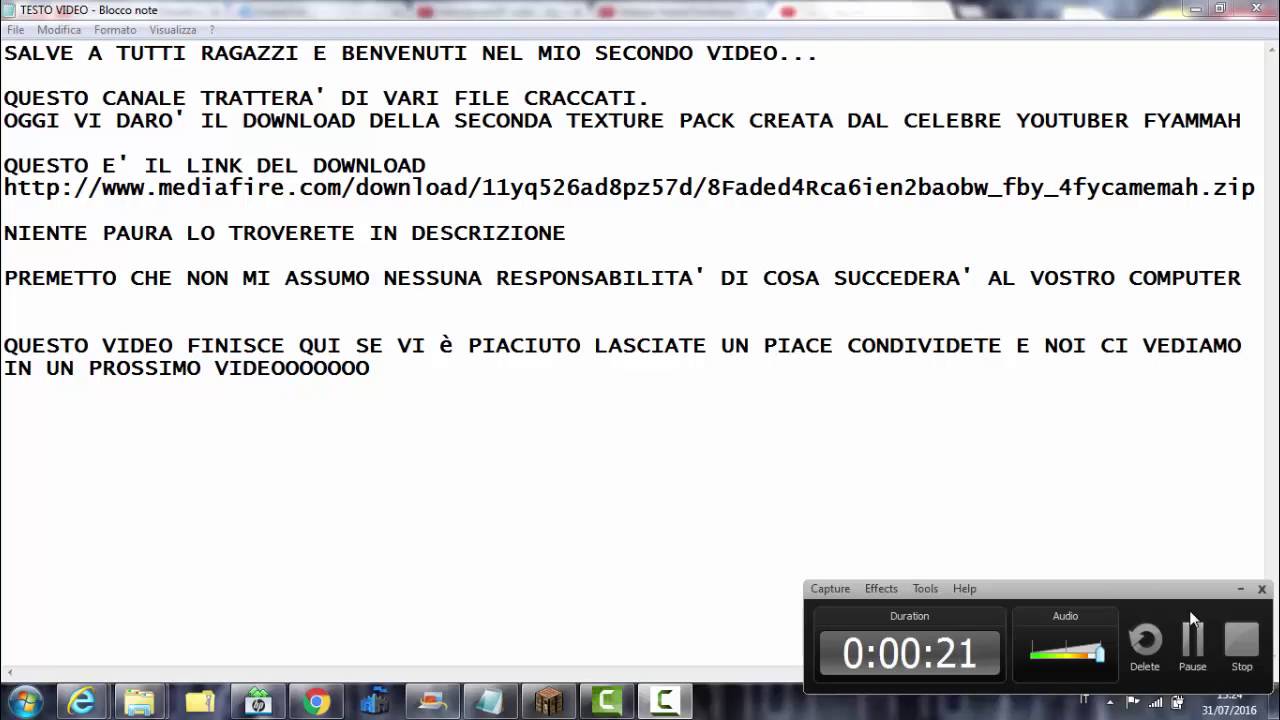Open the Visualizza menu in Blocco note
The height and width of the screenshot is (720, 1280).
173,30
